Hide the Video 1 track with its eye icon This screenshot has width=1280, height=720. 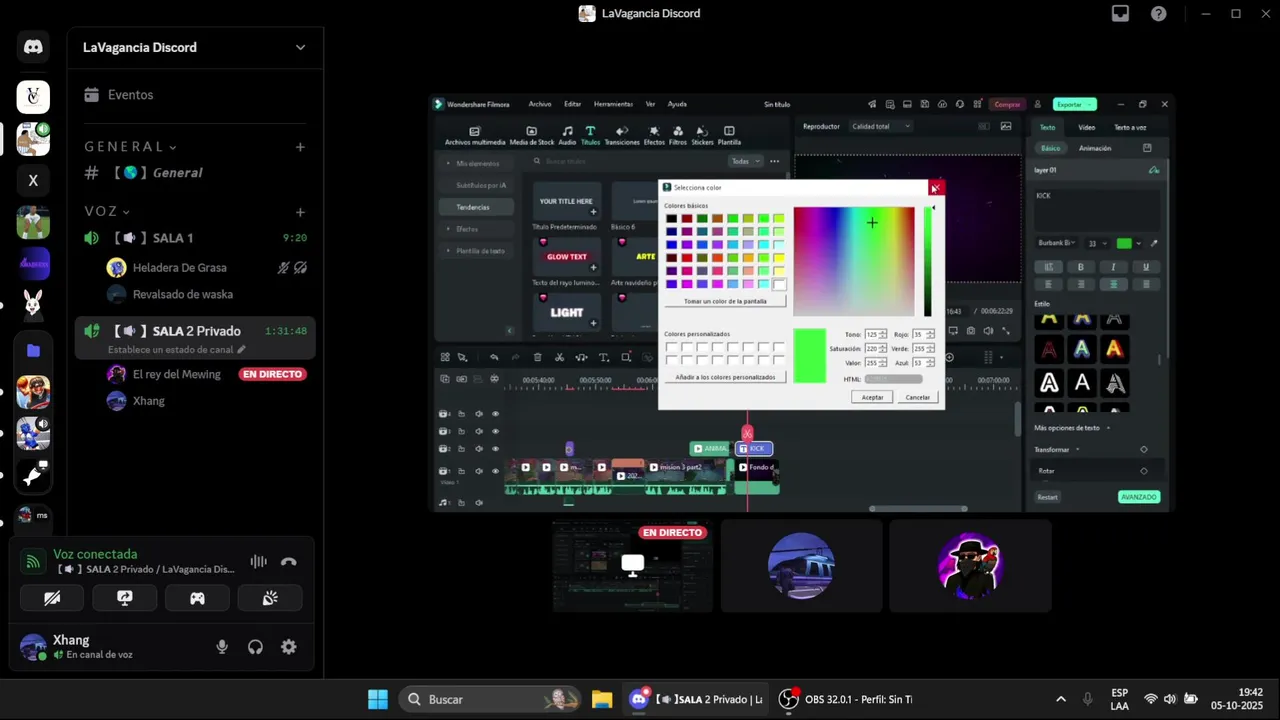(495, 471)
